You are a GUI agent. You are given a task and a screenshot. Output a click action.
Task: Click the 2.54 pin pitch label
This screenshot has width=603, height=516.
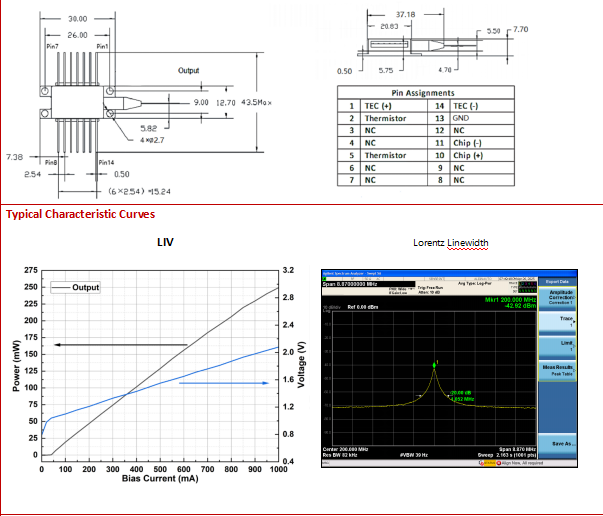(33, 174)
